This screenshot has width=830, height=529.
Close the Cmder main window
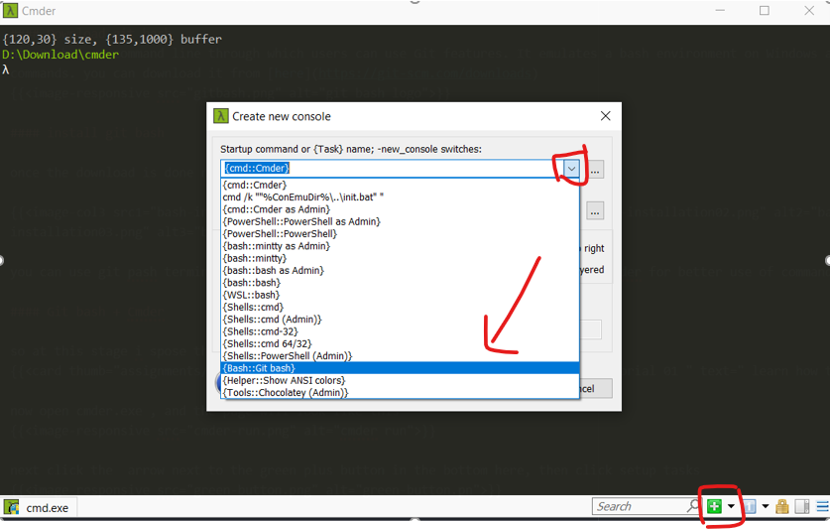pos(809,11)
